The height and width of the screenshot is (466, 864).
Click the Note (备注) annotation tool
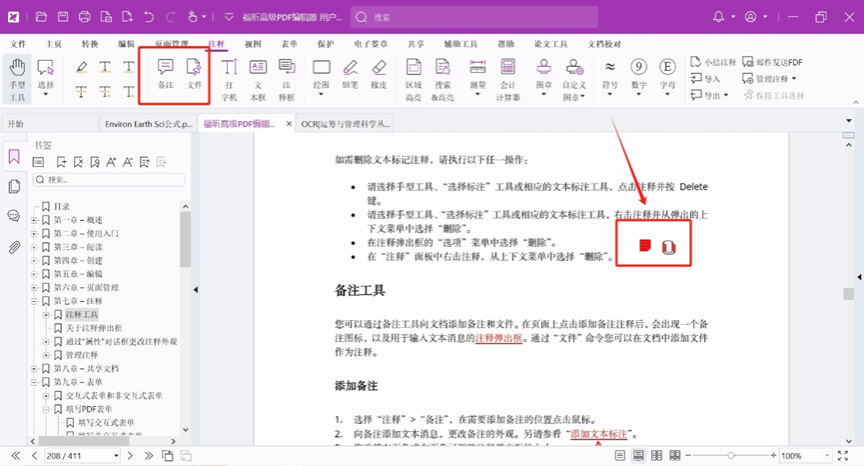[x=165, y=75]
